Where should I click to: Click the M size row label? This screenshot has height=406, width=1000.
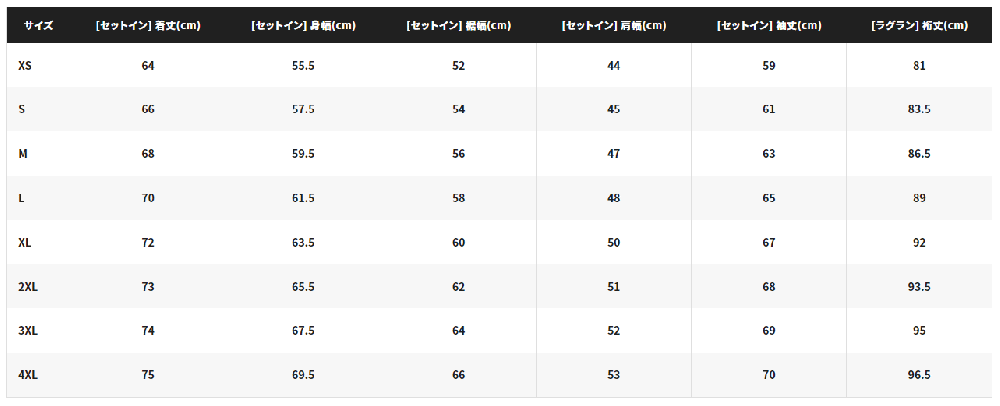tap(22, 154)
